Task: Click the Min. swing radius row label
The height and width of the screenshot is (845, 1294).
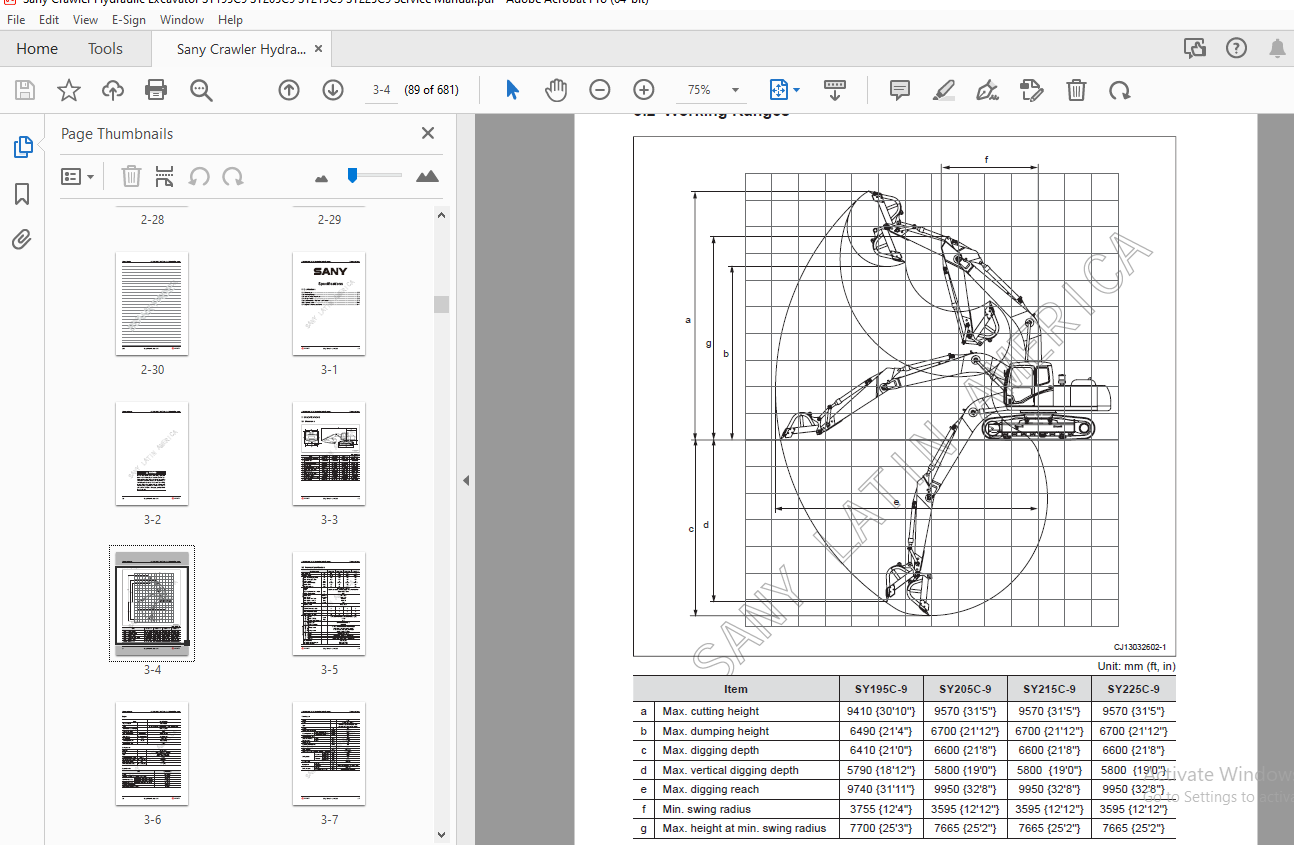Action: coord(706,809)
